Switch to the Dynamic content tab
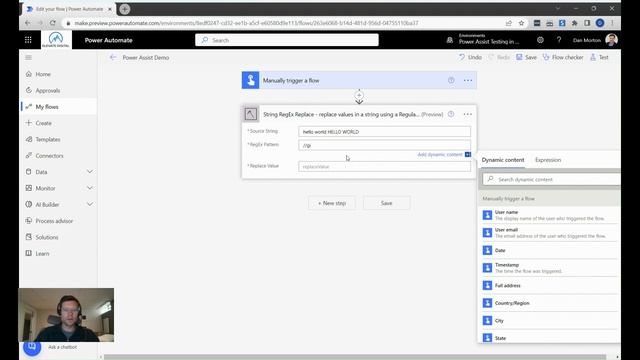640x360 pixels. [503, 160]
